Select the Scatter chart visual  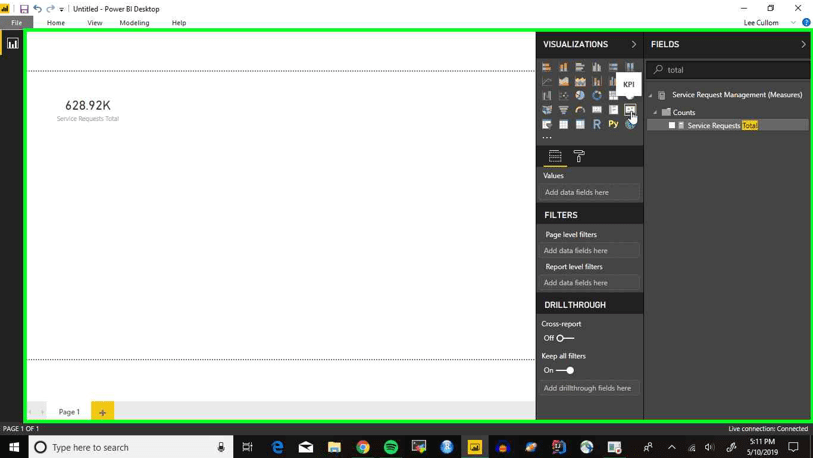click(563, 96)
